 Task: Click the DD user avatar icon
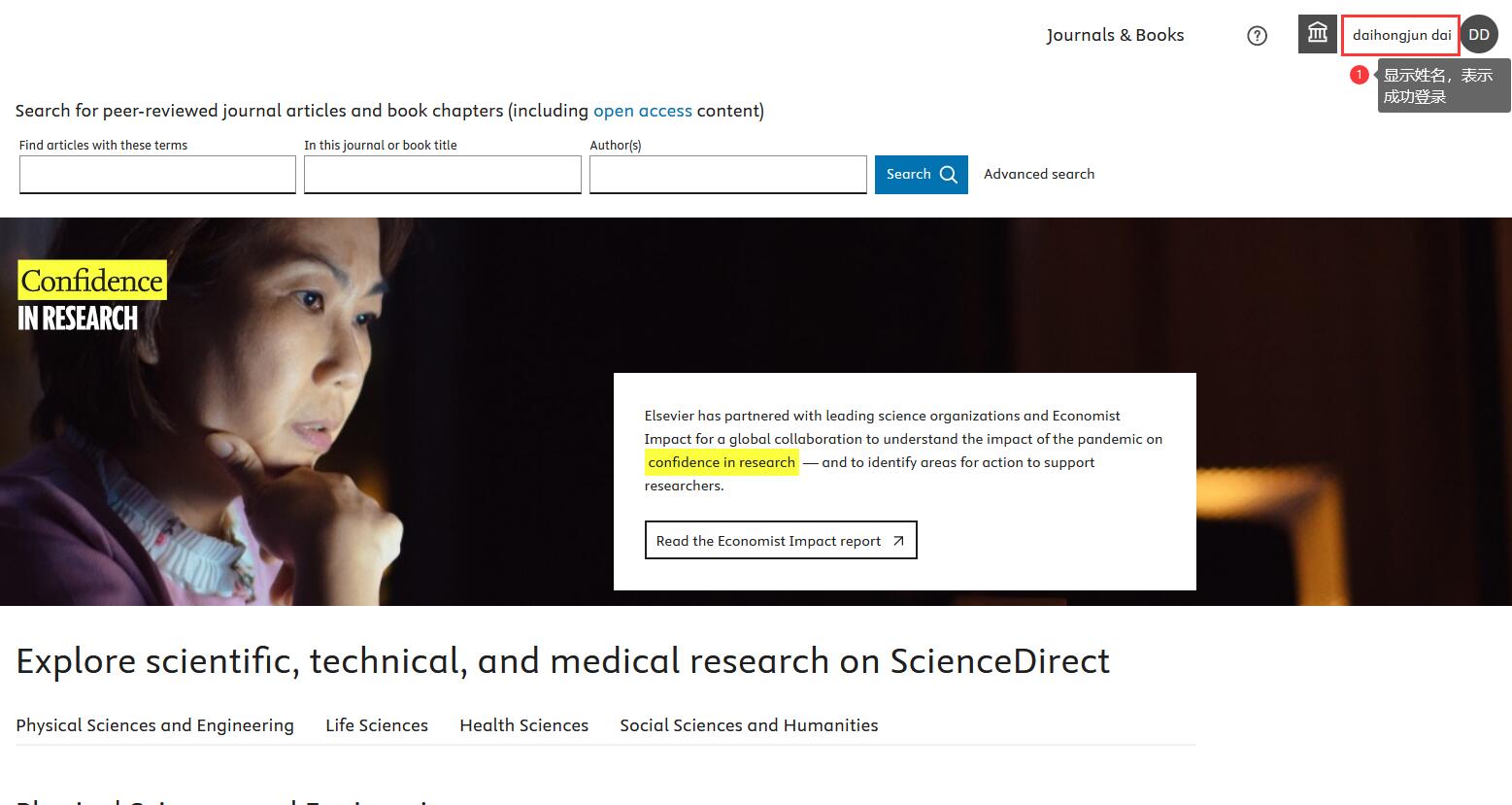[1479, 35]
